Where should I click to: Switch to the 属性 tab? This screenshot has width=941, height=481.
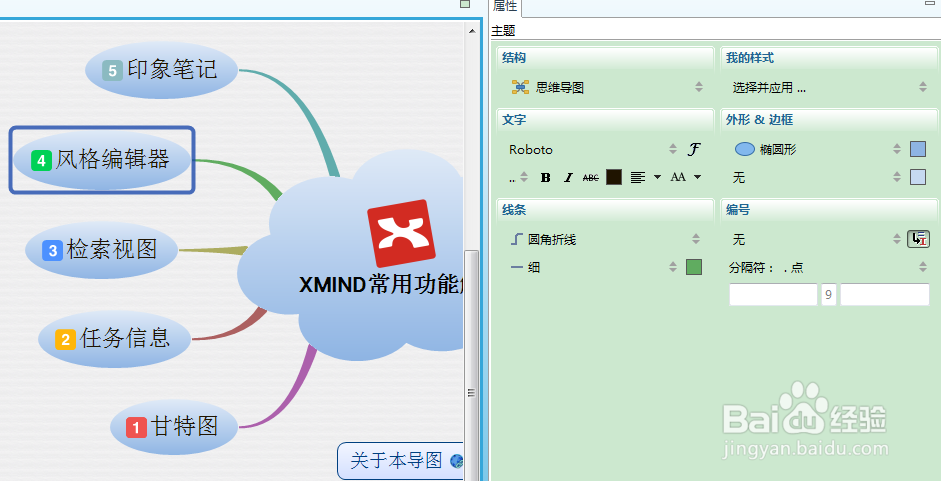coord(505,7)
